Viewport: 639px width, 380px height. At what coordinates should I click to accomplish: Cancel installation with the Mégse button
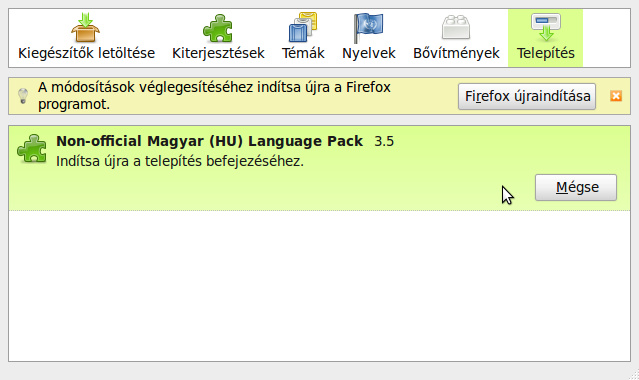click(x=576, y=188)
